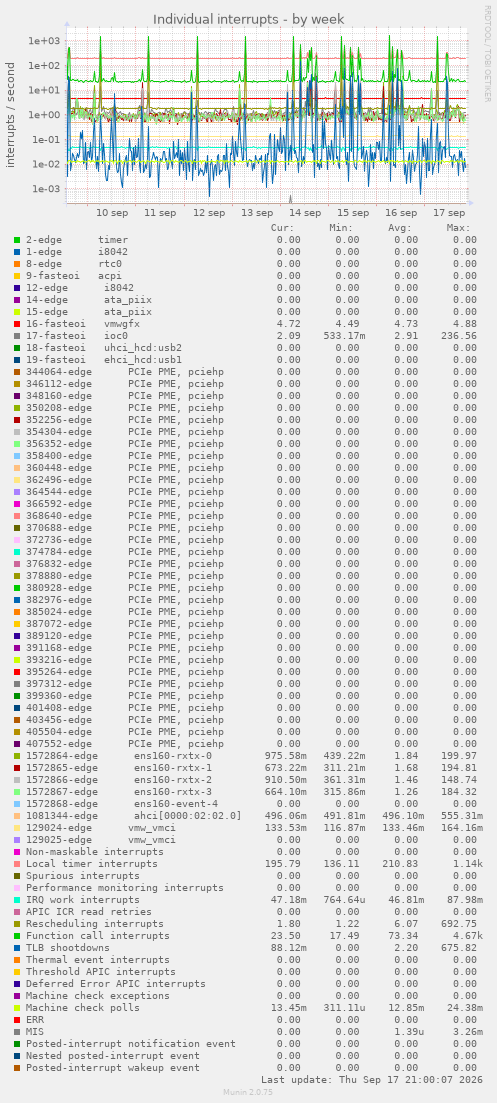The image size is (497, 1103).
Task: Click the Local timer interrupts color swatch
Action: coord(17,864)
